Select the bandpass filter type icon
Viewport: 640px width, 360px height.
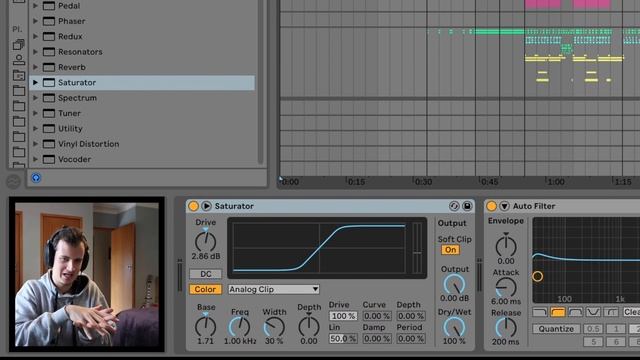tap(576, 312)
